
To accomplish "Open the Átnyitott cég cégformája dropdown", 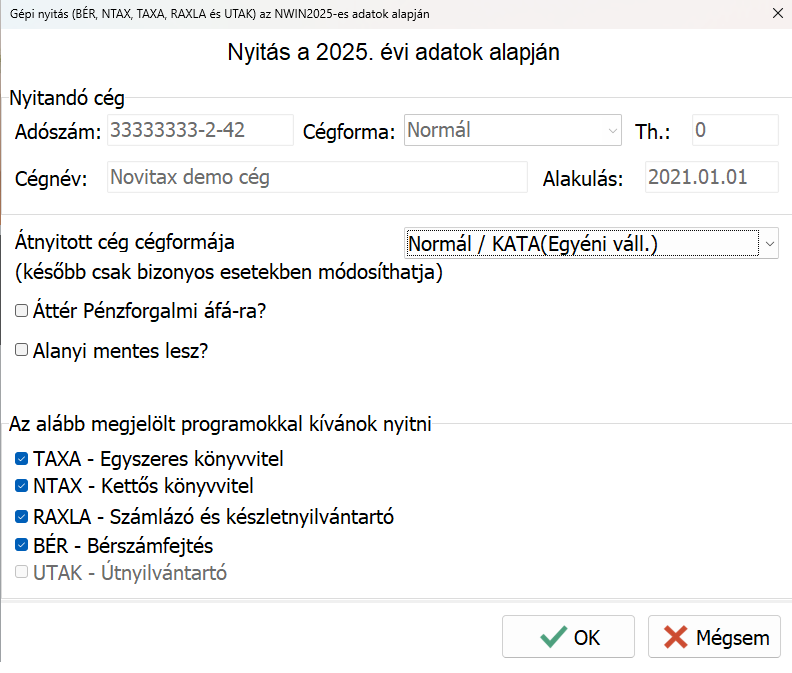I will (590, 243).
